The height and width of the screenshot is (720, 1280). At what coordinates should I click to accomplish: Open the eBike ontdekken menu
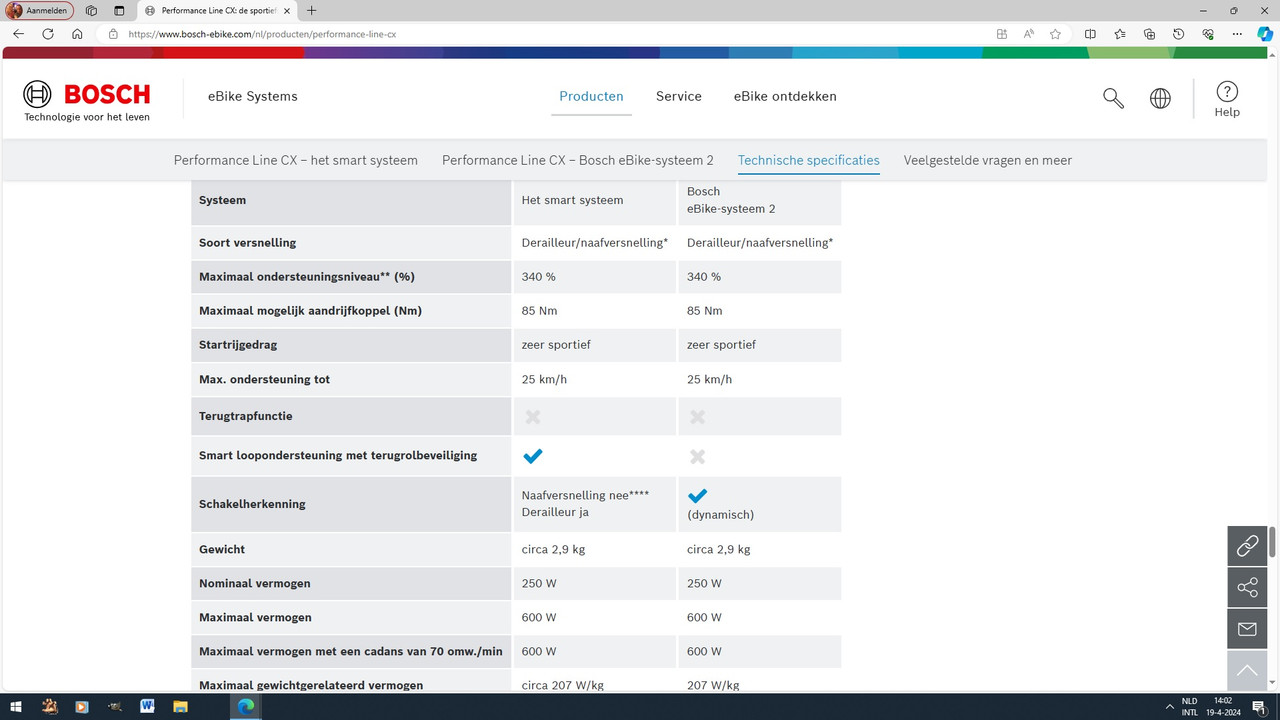click(785, 97)
